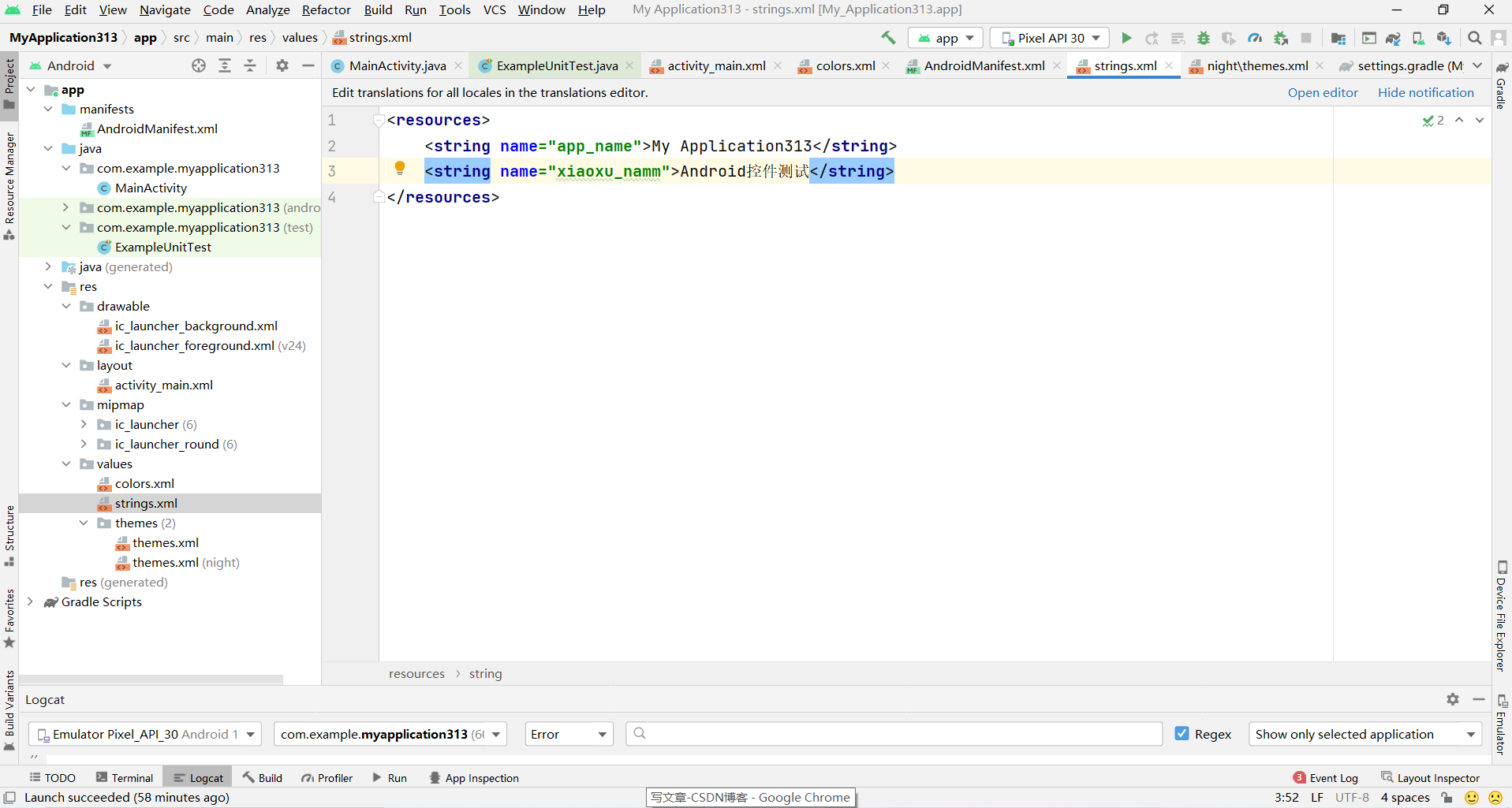This screenshot has width=1512, height=808.
Task: Open the AVD Manager icon
Action: pos(1418,38)
